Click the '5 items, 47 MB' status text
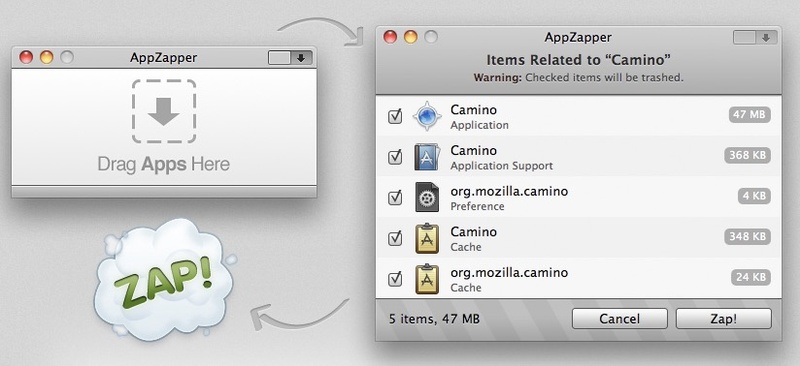This screenshot has height=366, width=800. coord(434,320)
